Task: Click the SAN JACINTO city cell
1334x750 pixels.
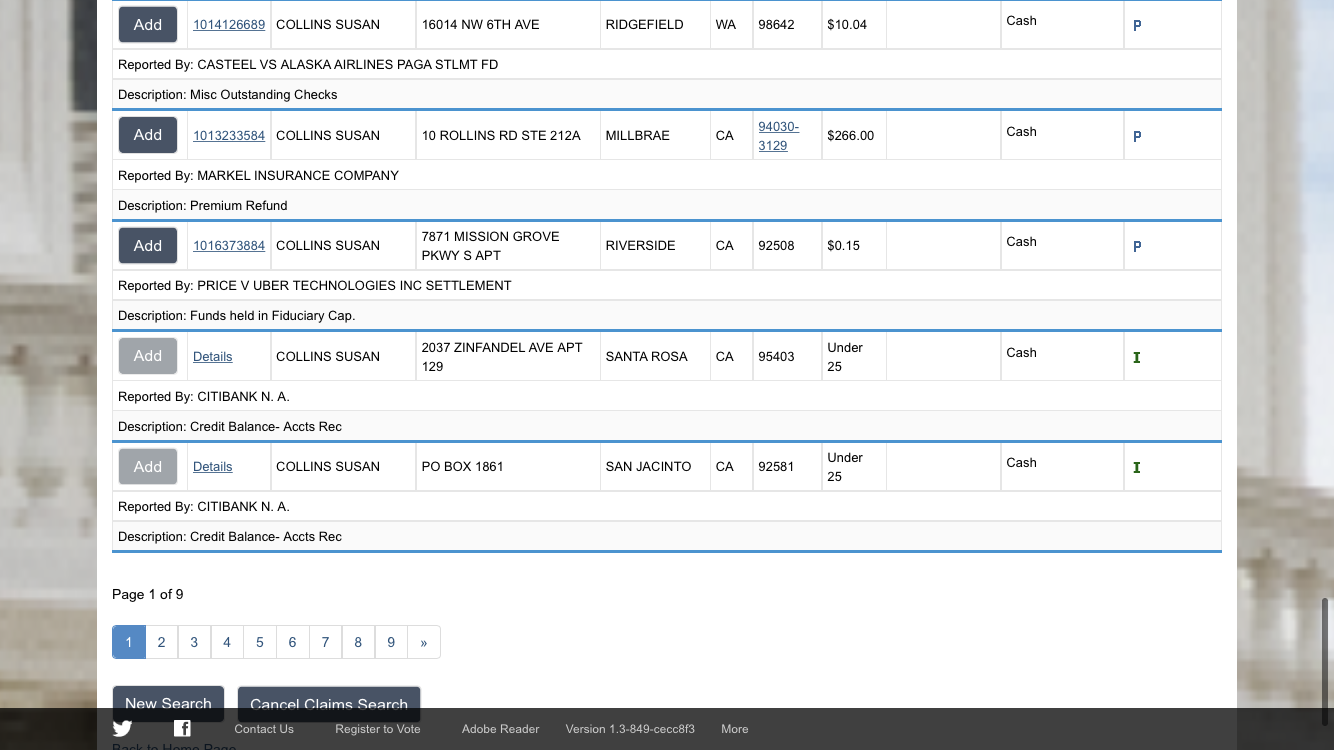Action: click(x=654, y=466)
